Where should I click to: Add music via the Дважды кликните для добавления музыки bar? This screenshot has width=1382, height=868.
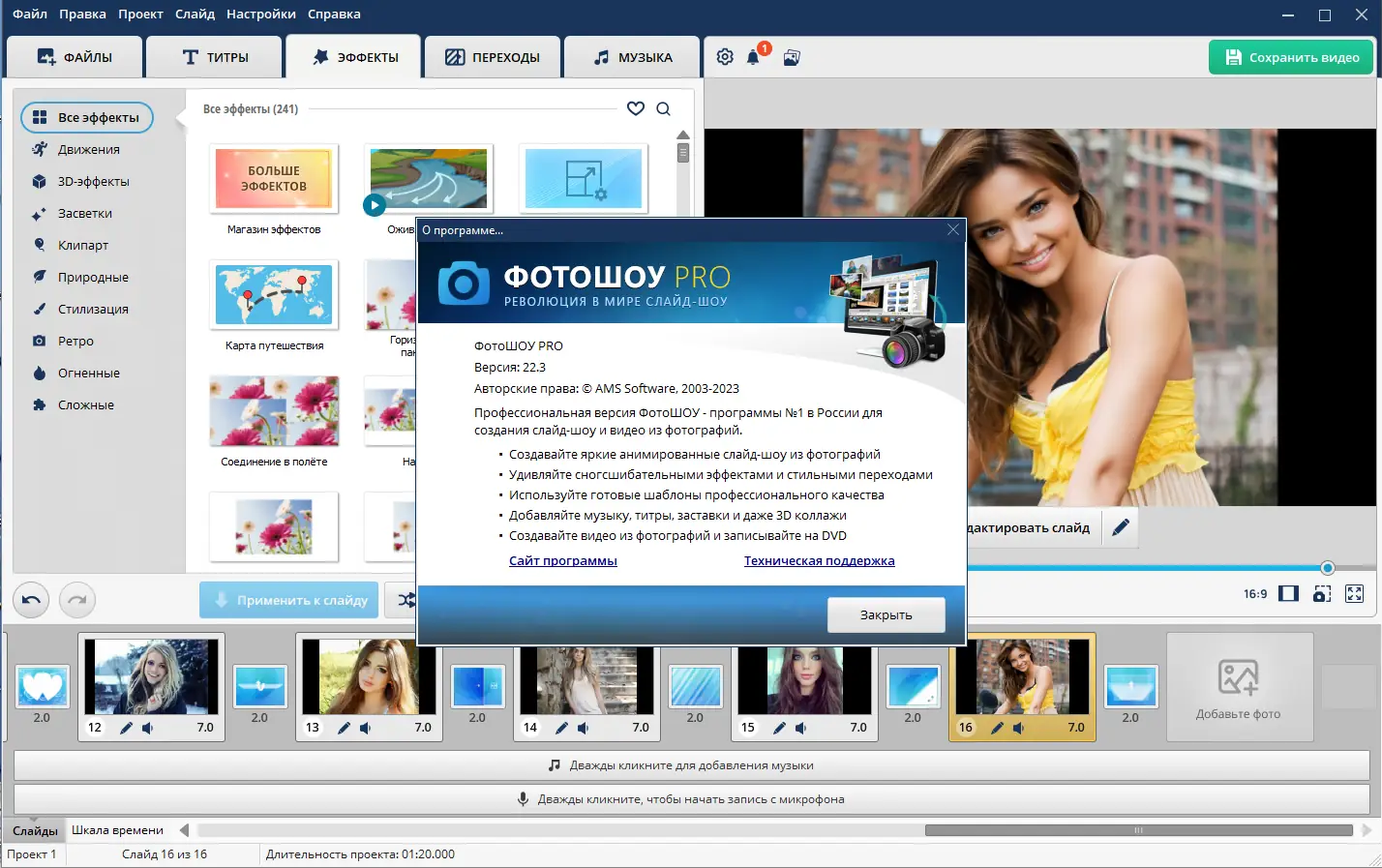click(x=691, y=765)
